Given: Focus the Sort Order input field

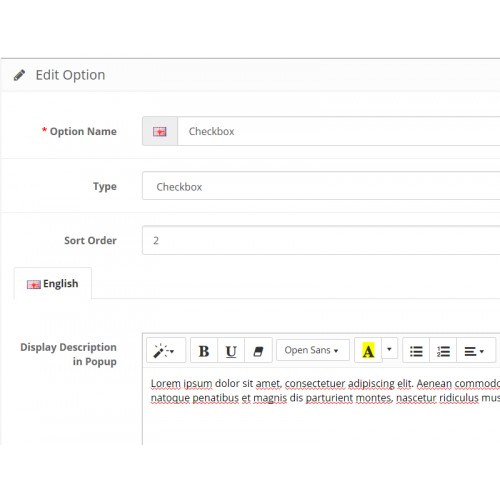Looking at the screenshot, I should coord(321,240).
